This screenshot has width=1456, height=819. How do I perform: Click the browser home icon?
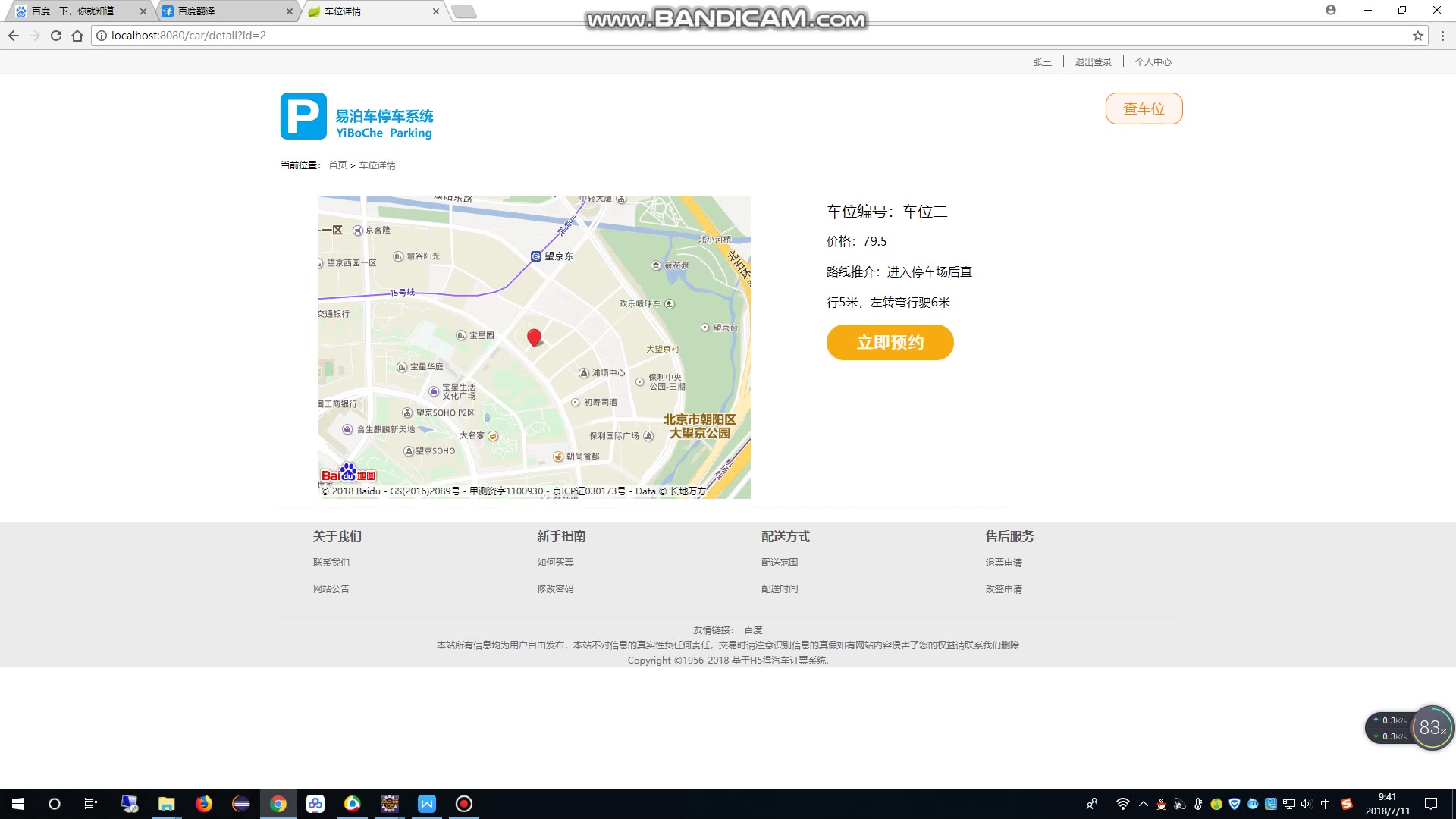click(x=77, y=36)
